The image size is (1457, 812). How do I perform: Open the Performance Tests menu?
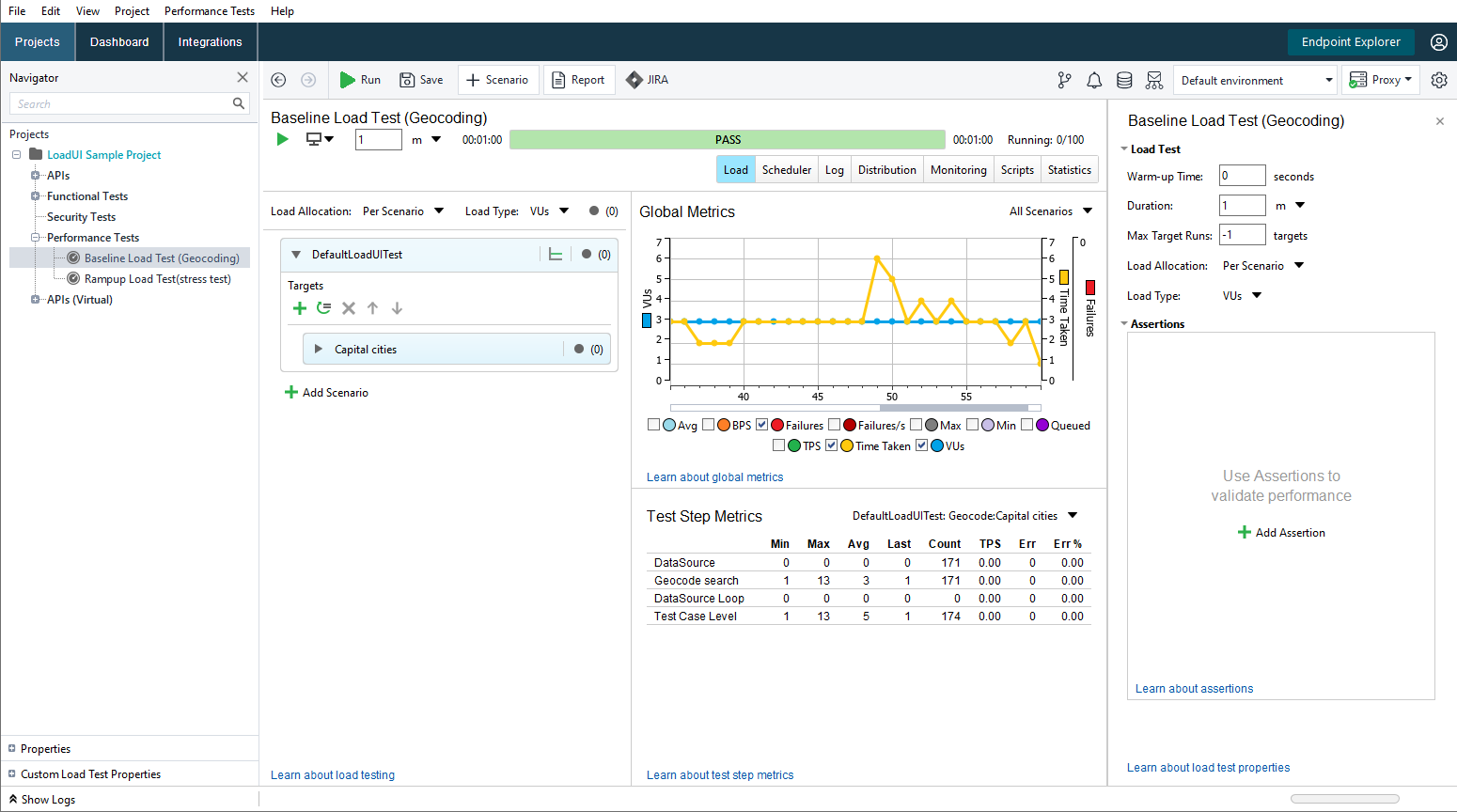coord(209,10)
